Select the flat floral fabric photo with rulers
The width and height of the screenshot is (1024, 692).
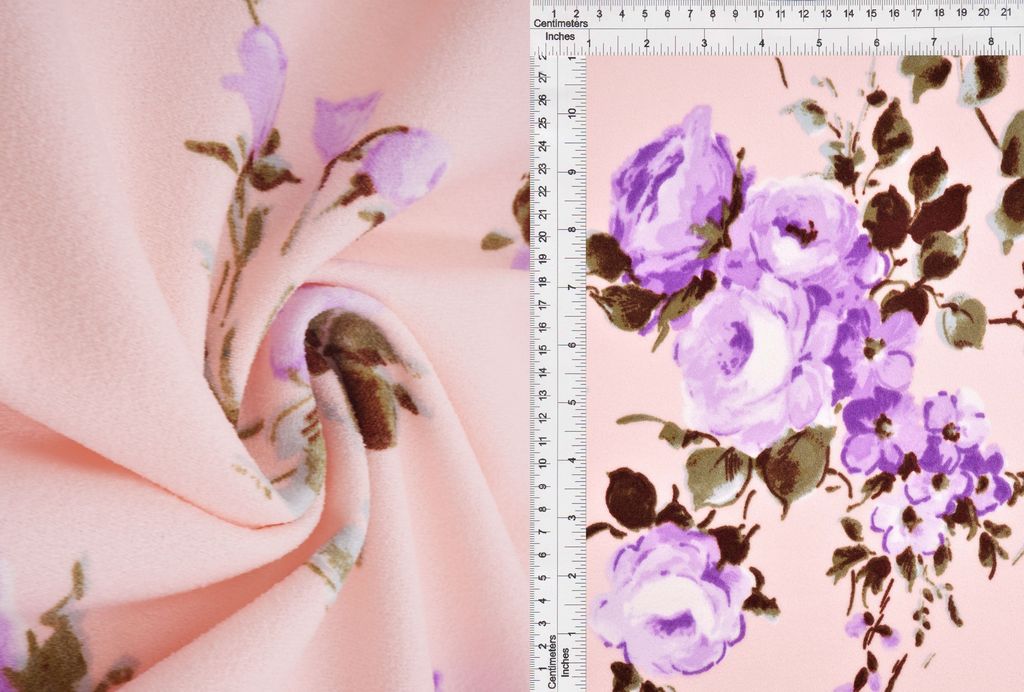[x=777, y=346]
